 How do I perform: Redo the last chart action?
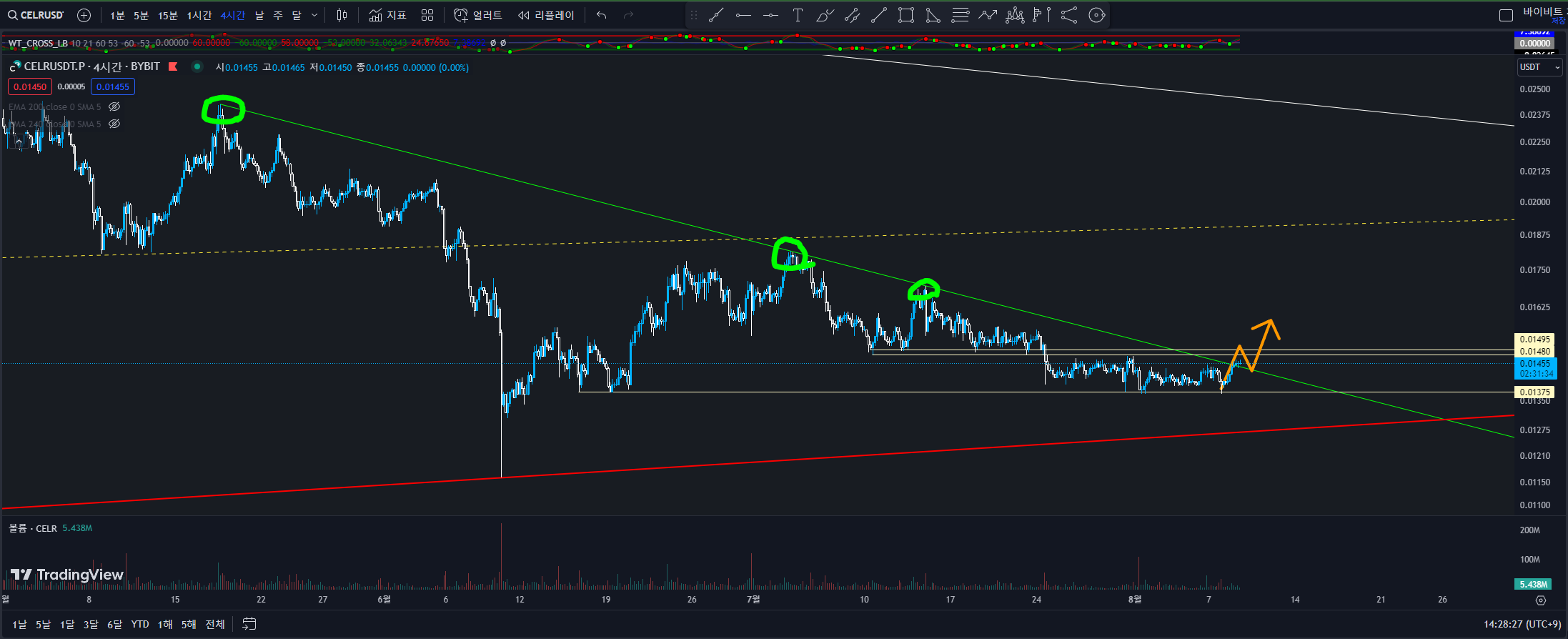628,15
